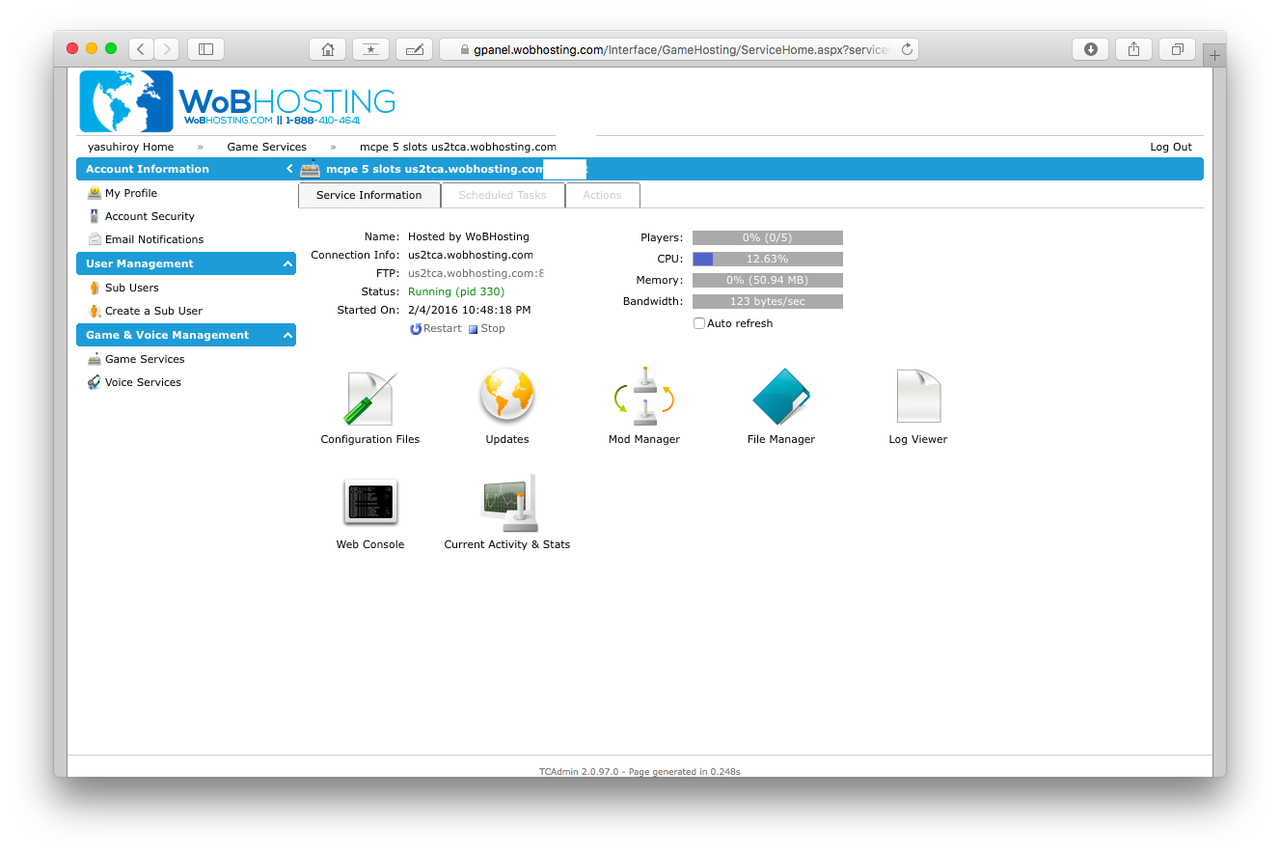Click the Bandwidth usage bar

pos(768,301)
